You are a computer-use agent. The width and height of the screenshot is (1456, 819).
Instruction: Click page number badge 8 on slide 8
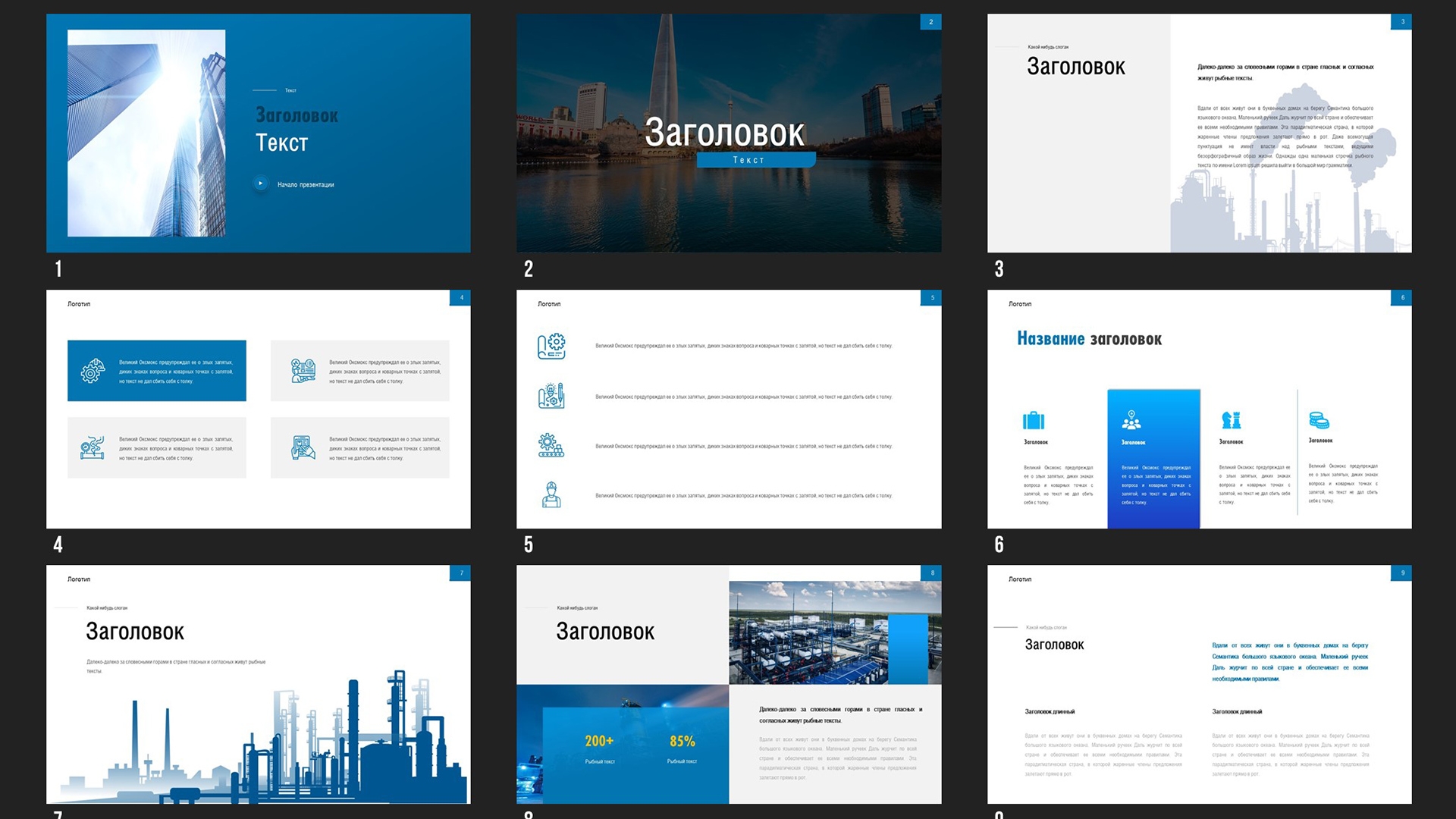[931, 573]
